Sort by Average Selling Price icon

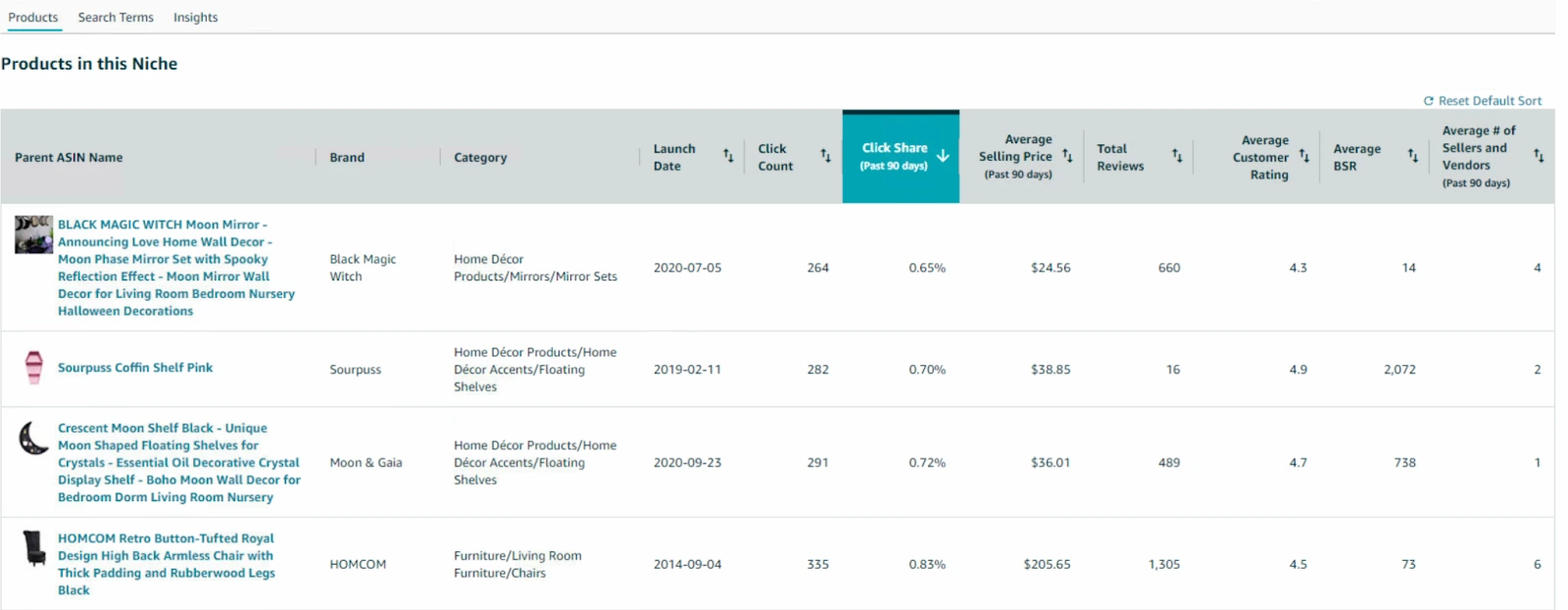point(1067,156)
